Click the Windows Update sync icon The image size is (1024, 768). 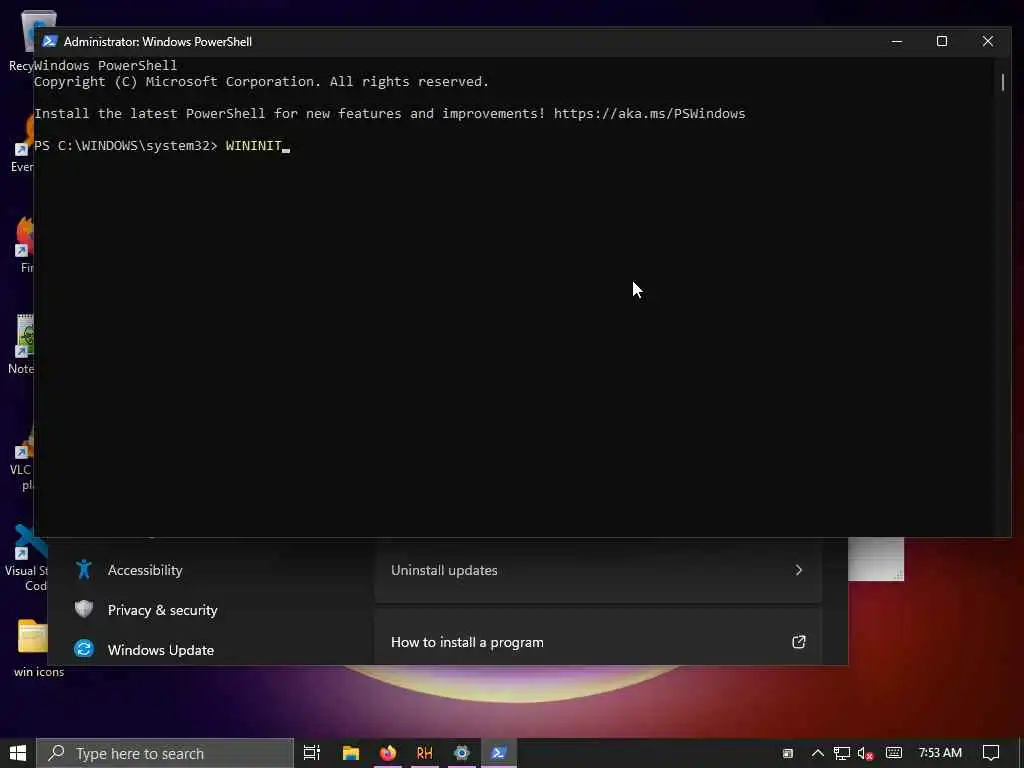84,649
